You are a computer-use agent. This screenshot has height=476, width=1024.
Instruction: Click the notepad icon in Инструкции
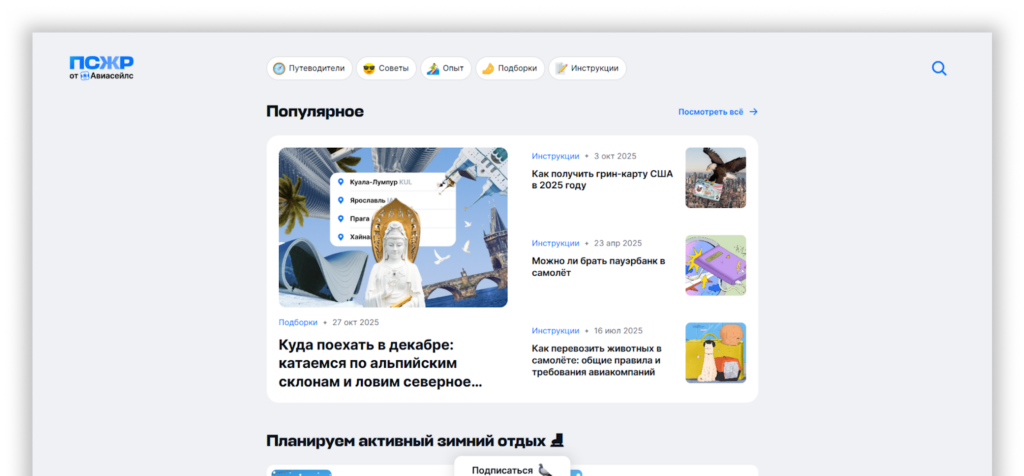[x=561, y=69]
